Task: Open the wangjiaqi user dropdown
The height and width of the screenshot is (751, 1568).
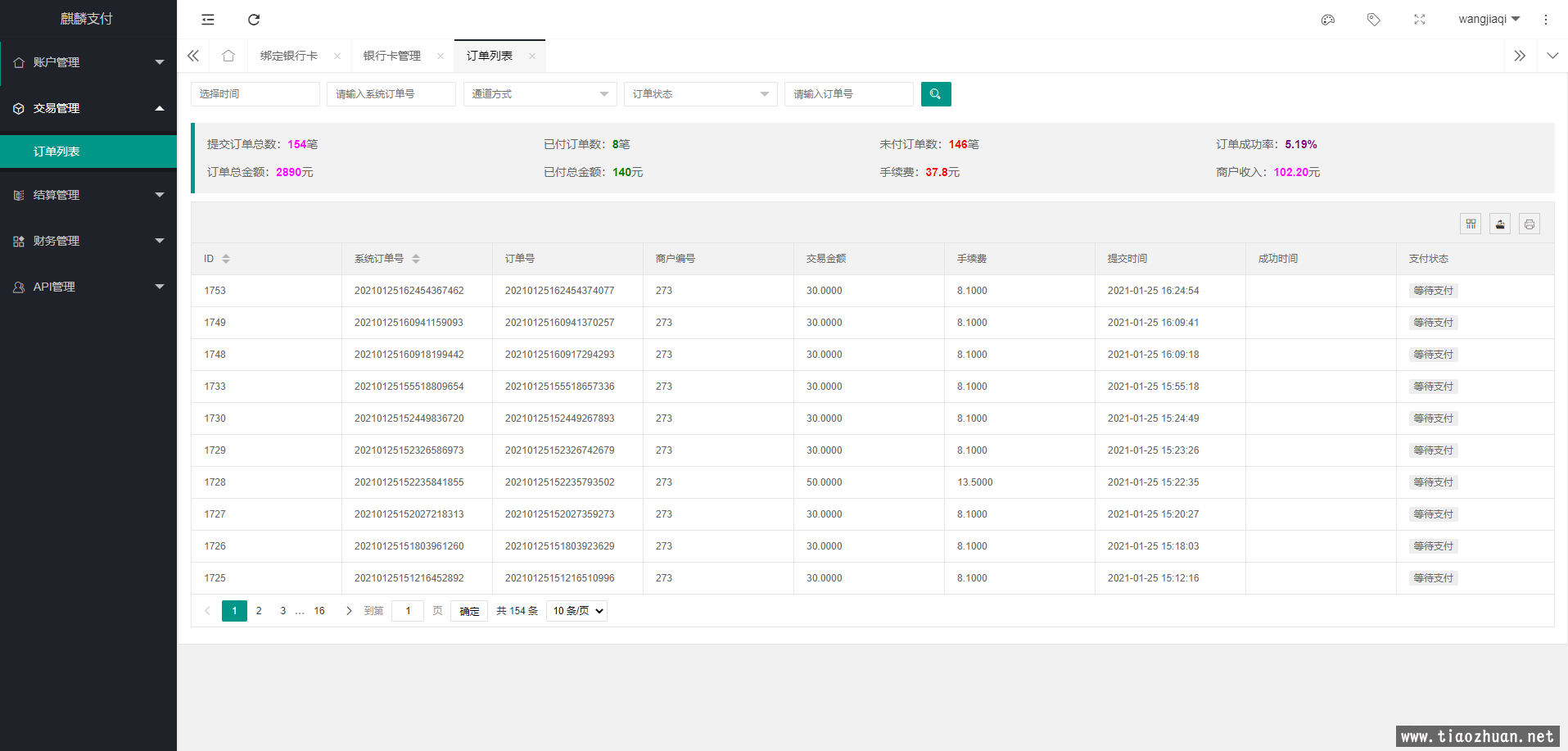Action: 1489,20
